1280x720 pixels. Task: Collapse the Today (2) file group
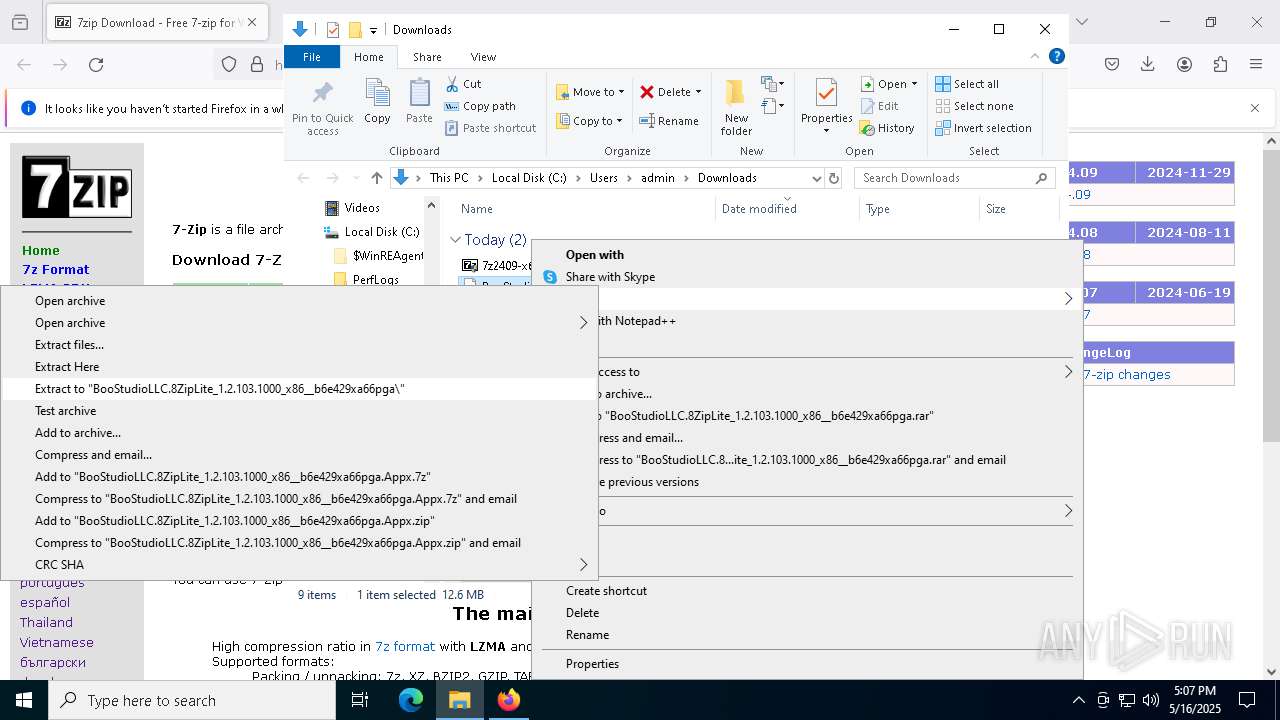coord(455,240)
